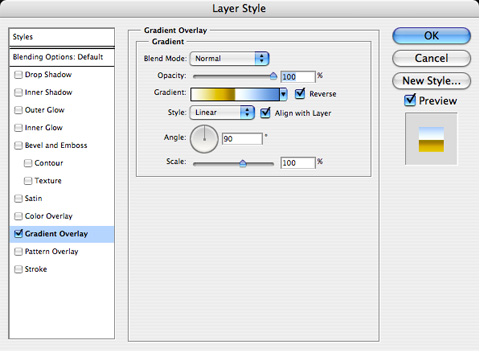Screen dimensions: 480x360
Task: Open the Bevel and Emboss settings
Action: pyautogui.click(x=56, y=145)
